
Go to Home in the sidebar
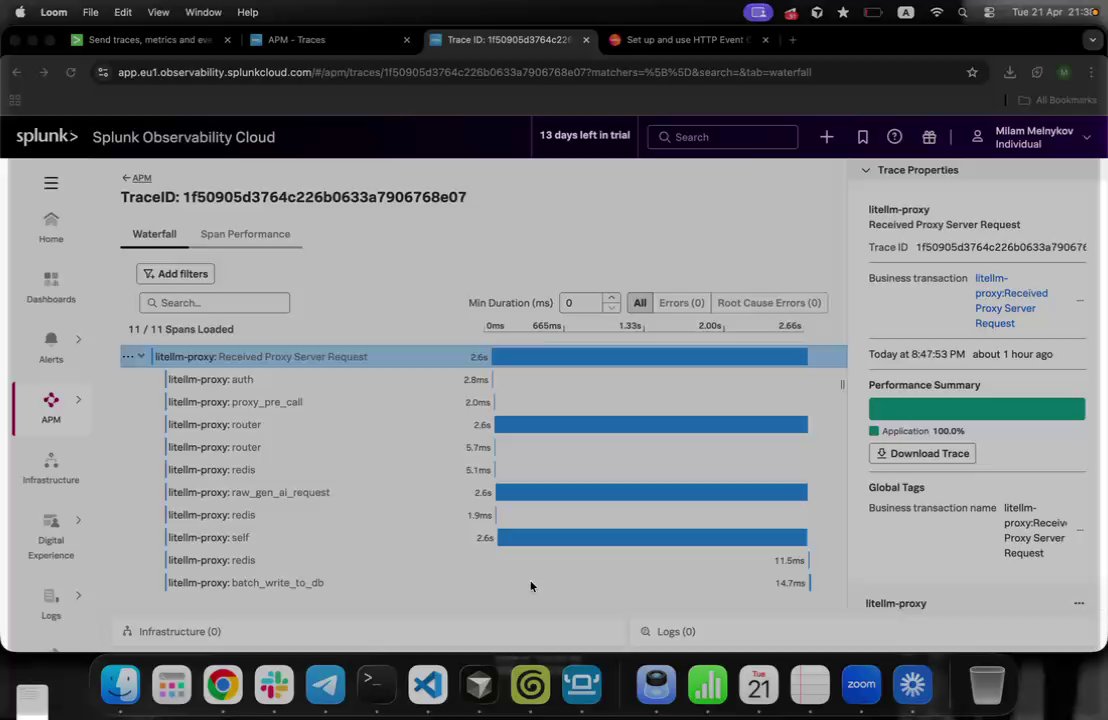(x=51, y=228)
